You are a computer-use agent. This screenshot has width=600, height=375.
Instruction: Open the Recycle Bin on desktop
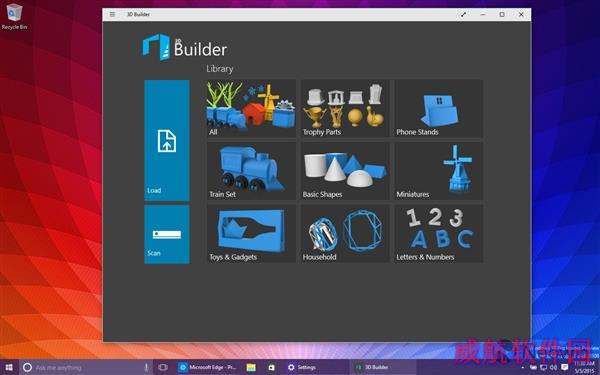tap(14, 16)
